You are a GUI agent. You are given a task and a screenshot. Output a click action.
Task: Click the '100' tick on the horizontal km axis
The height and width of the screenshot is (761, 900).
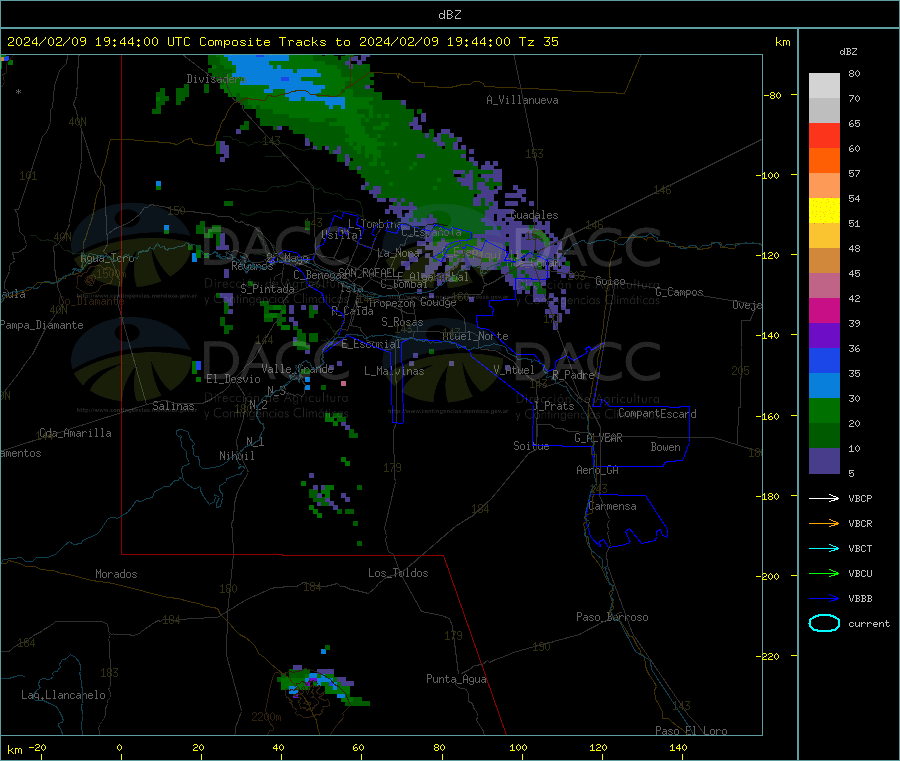tap(518, 747)
